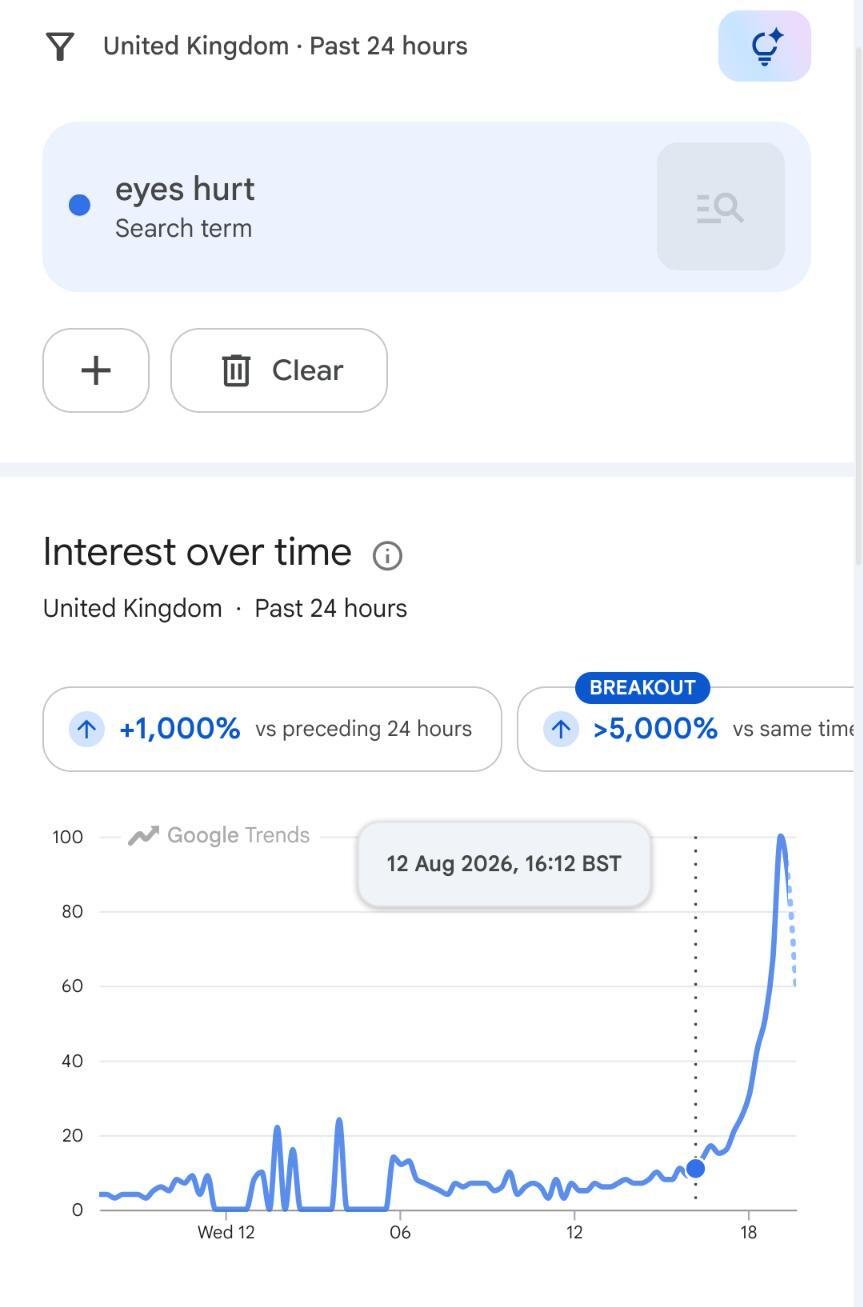Add a comparison term with plus button
Screen dimensions: 863x1307
tap(96, 370)
